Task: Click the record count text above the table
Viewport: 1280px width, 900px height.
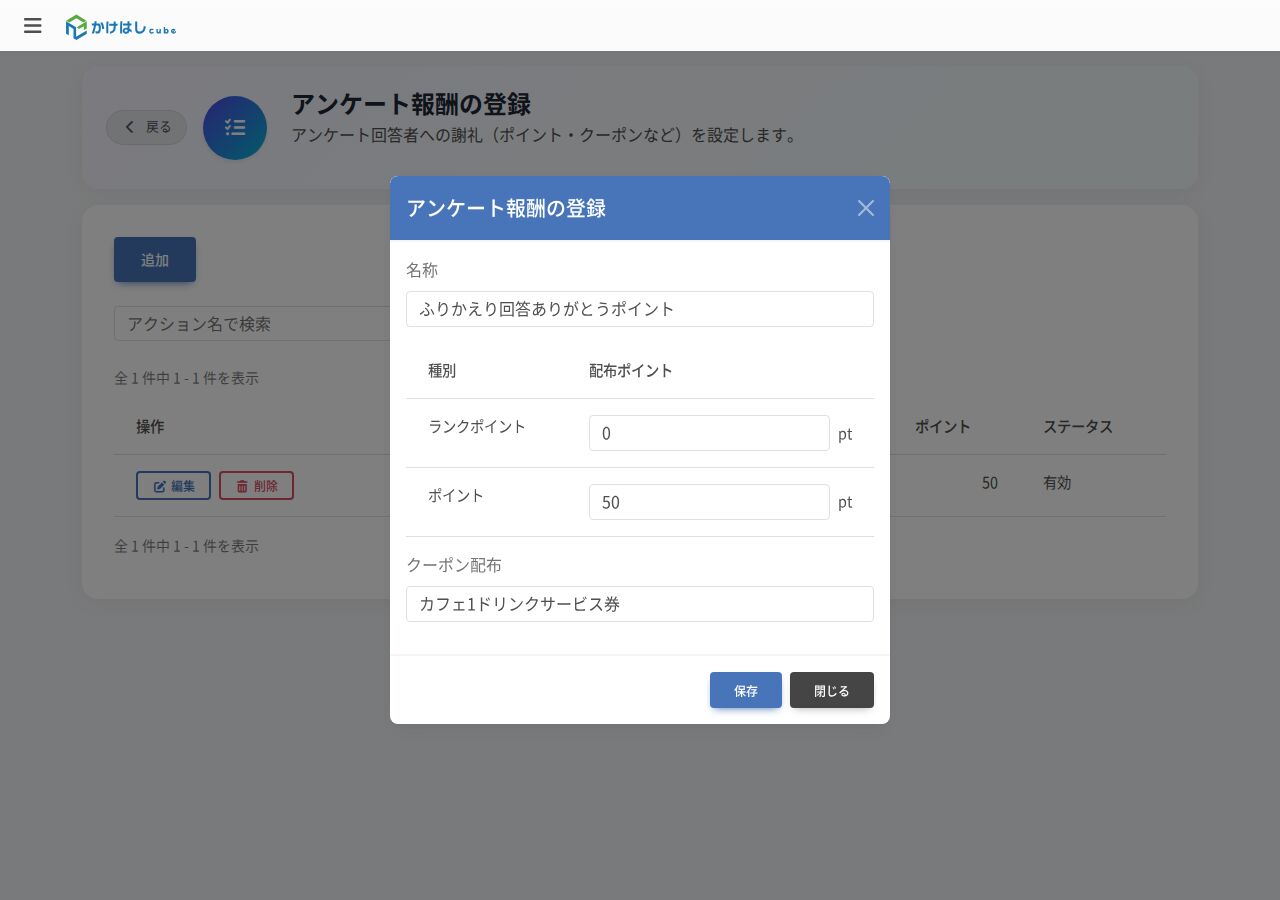Action: point(186,378)
